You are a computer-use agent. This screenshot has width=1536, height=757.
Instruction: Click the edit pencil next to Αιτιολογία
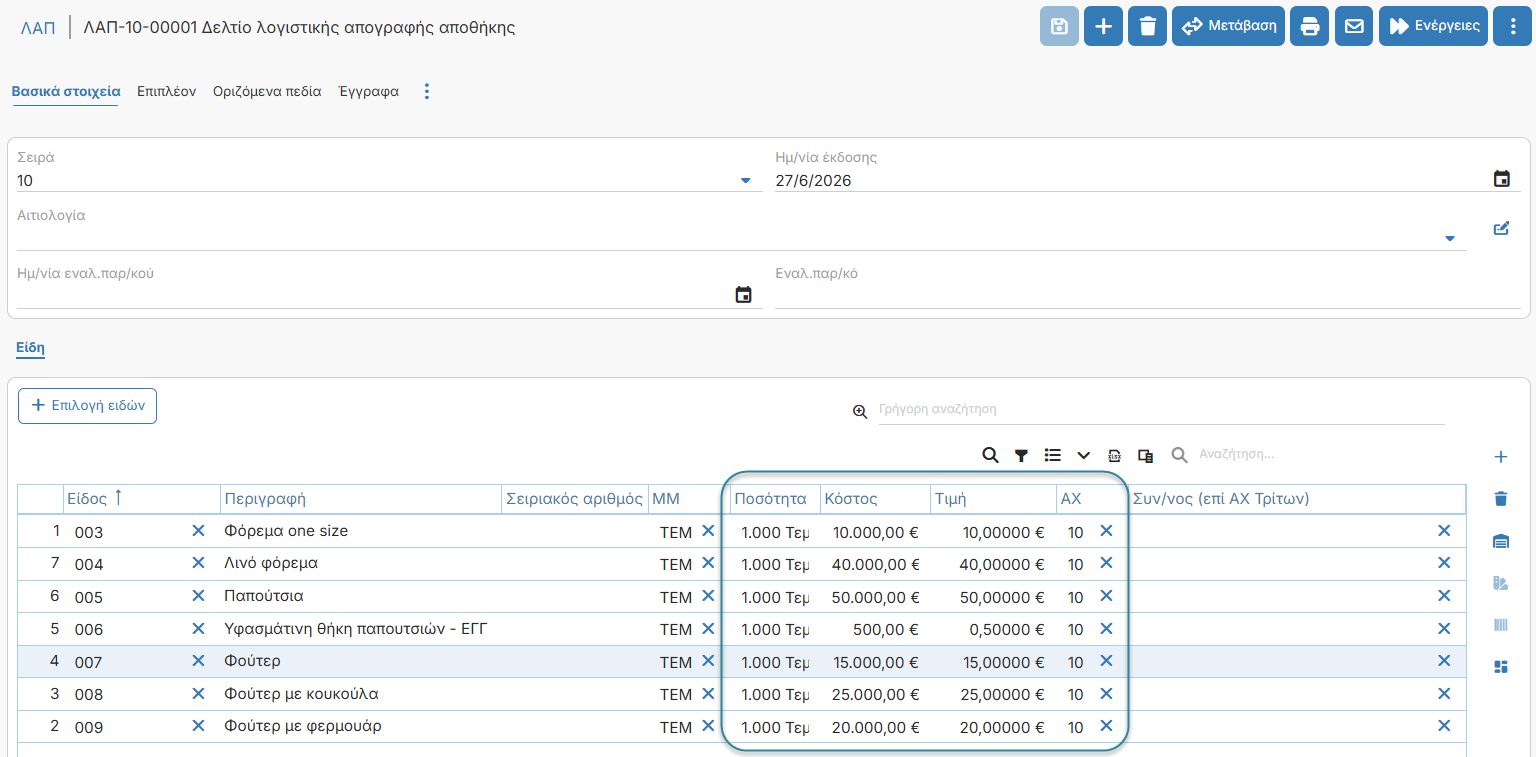point(1500,228)
